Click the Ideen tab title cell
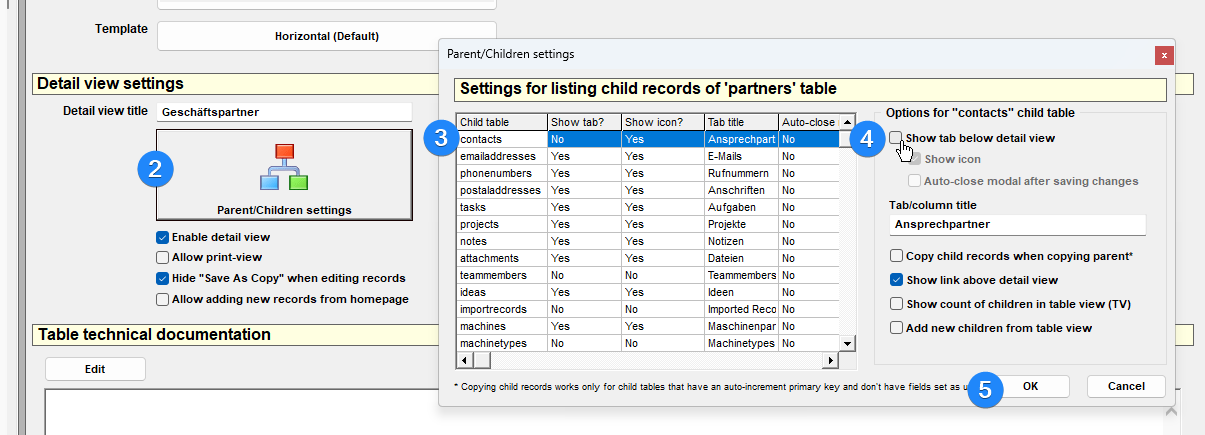The image size is (1205, 435). pos(741,292)
